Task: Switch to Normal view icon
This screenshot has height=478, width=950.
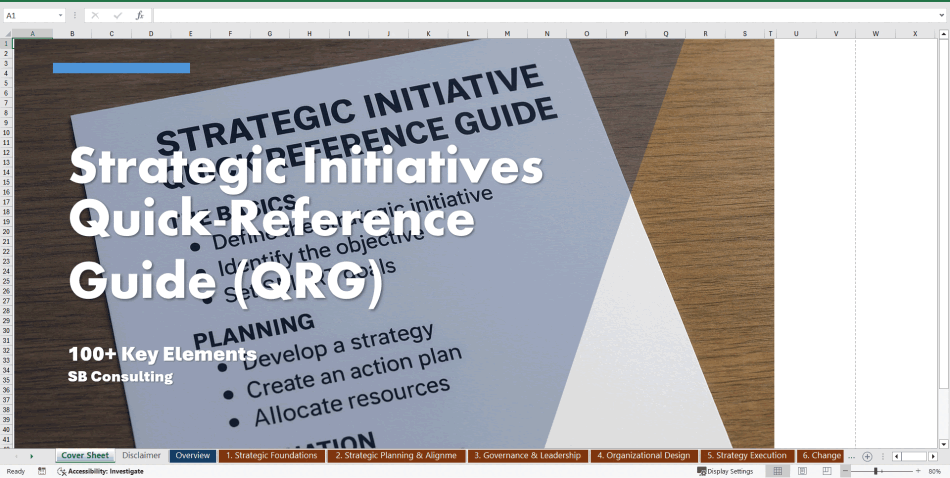Action: tap(778, 471)
